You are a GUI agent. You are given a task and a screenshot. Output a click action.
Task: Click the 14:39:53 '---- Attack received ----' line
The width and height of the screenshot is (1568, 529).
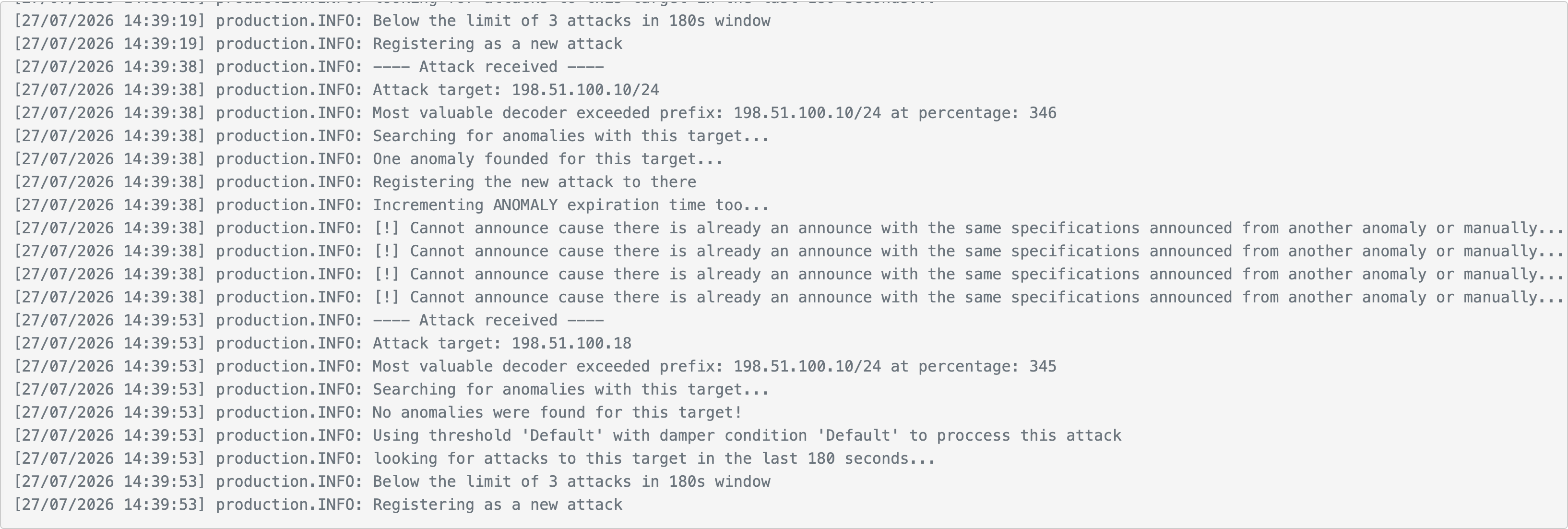click(x=309, y=320)
